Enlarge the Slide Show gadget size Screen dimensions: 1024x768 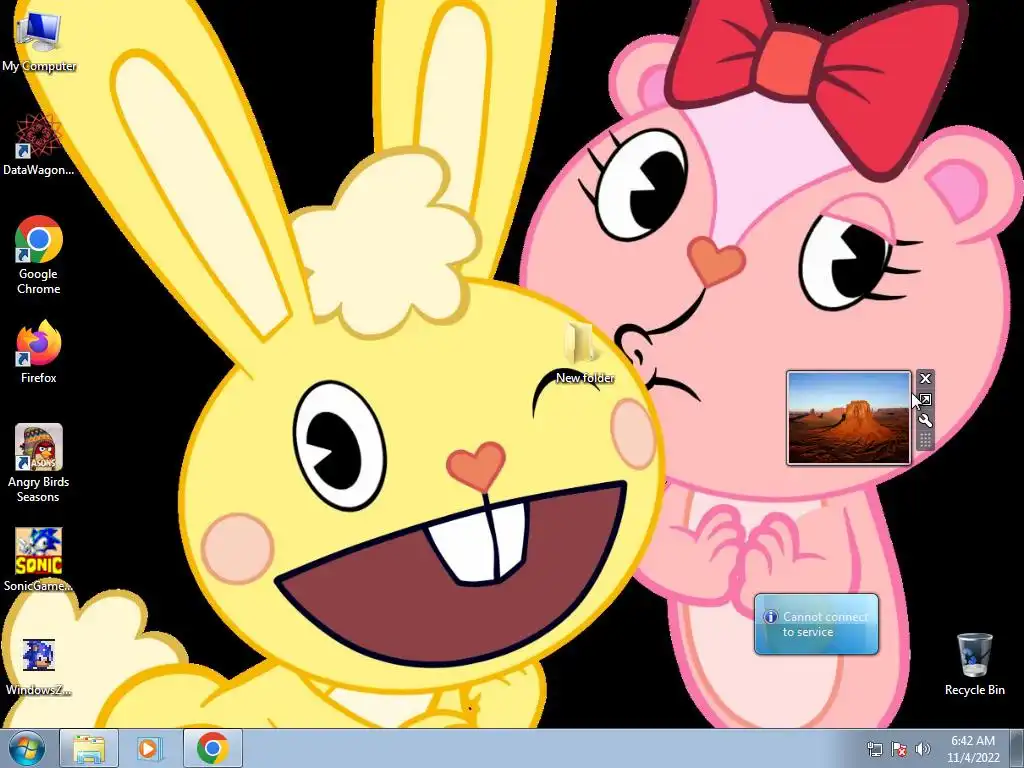(925, 399)
